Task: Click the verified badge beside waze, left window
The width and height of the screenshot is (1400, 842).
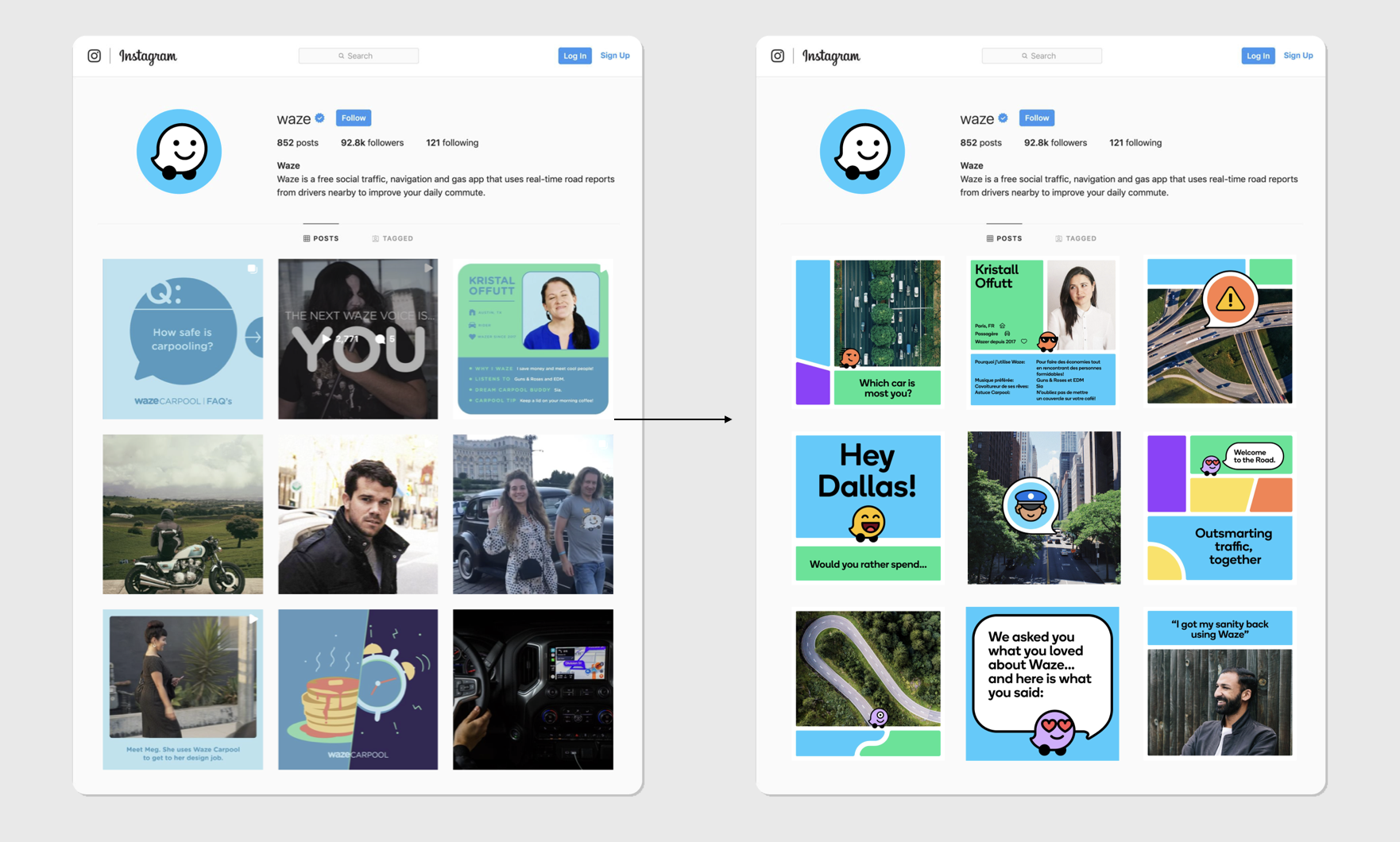Action: 320,118
